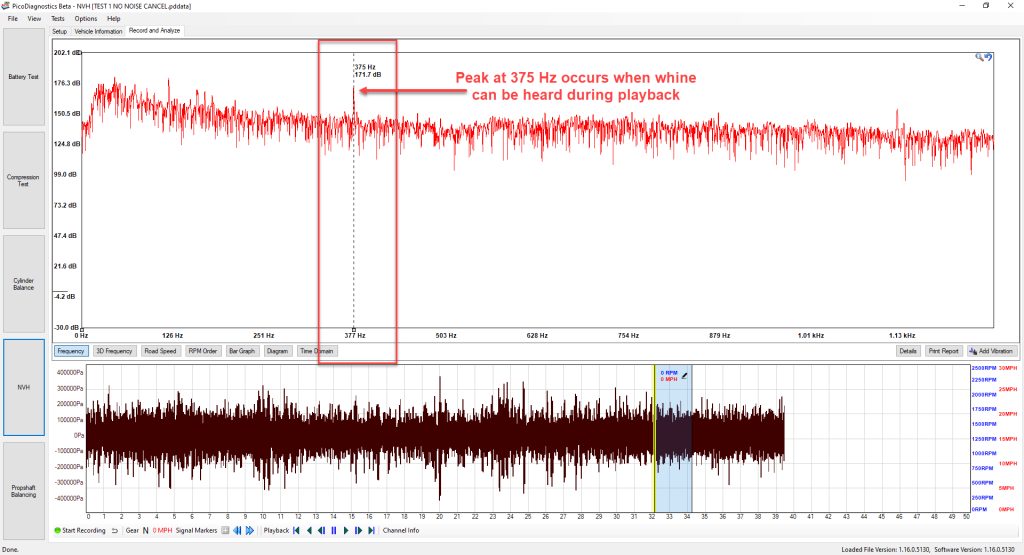
Task: Select the Frequency view button
Action: 71,351
